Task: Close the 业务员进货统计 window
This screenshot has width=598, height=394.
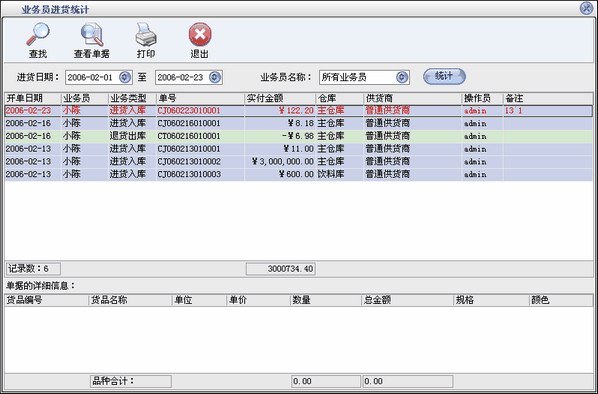Action: (586, 8)
